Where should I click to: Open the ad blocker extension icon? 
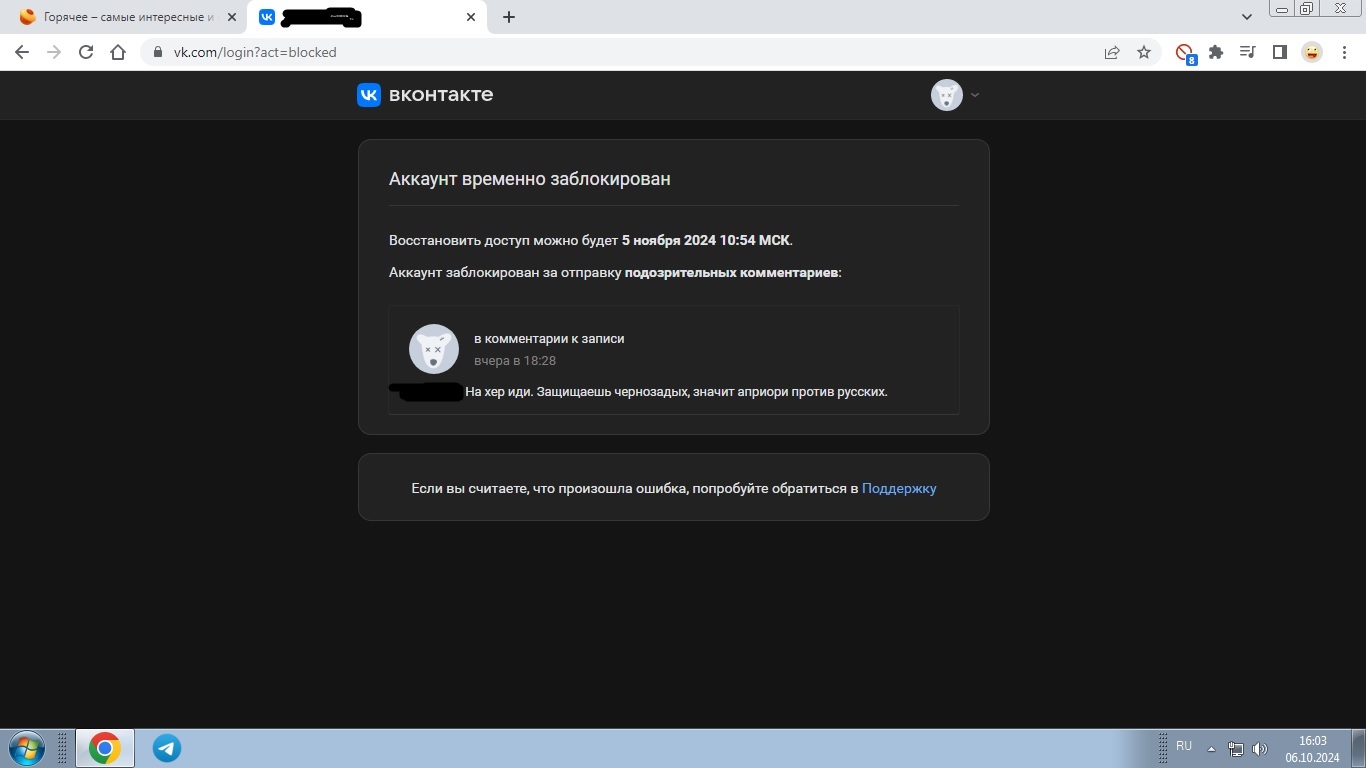tap(1185, 53)
